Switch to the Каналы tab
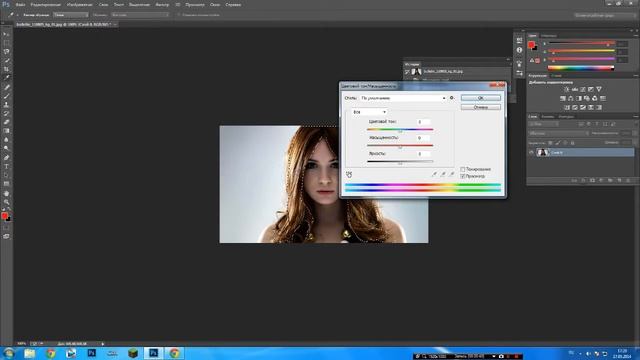The image size is (640, 360). click(547, 117)
